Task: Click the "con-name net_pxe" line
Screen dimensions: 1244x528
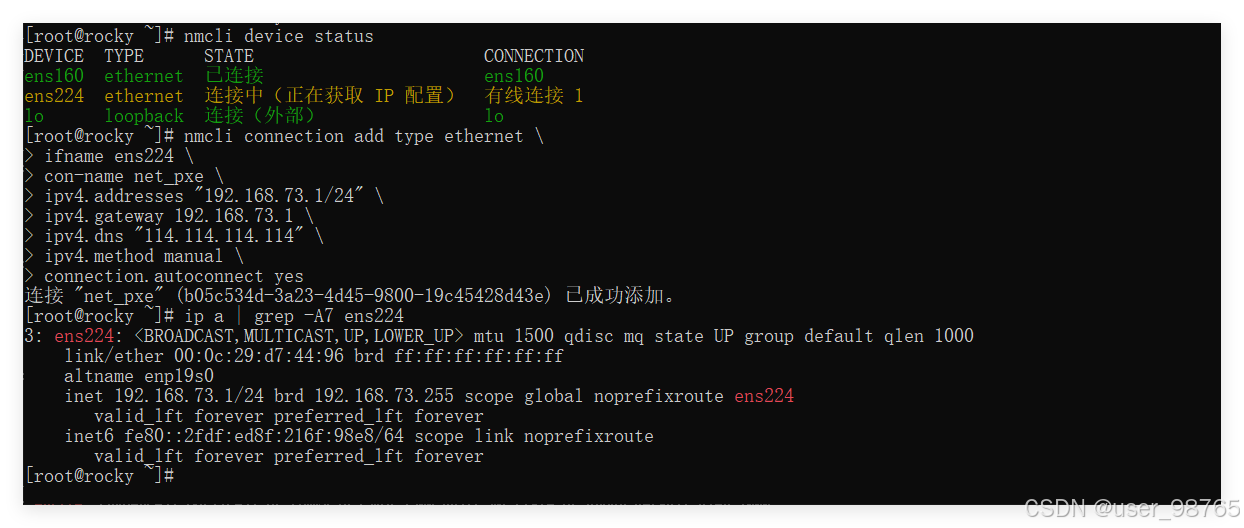Action: click(x=124, y=176)
